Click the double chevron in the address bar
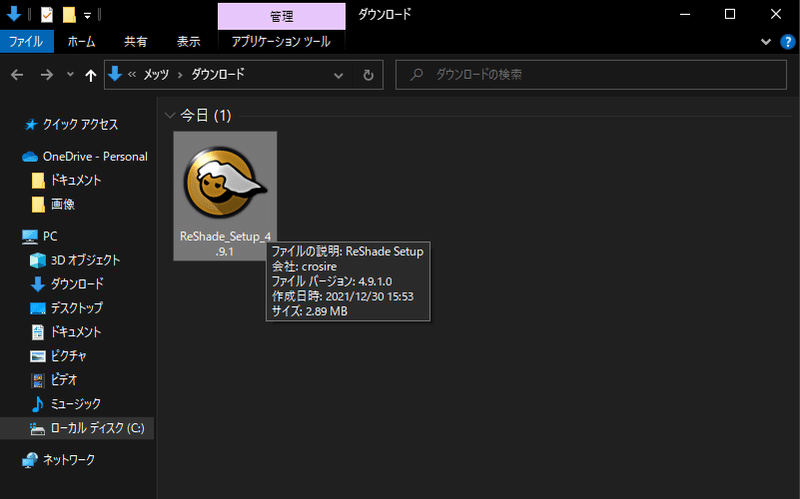The width and height of the screenshot is (800, 499). point(132,74)
